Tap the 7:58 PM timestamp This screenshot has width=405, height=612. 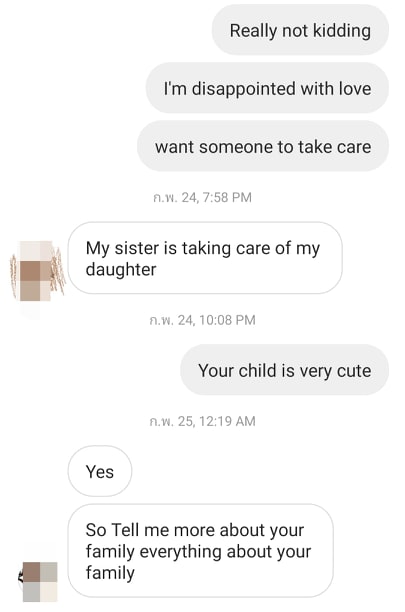(x=202, y=197)
